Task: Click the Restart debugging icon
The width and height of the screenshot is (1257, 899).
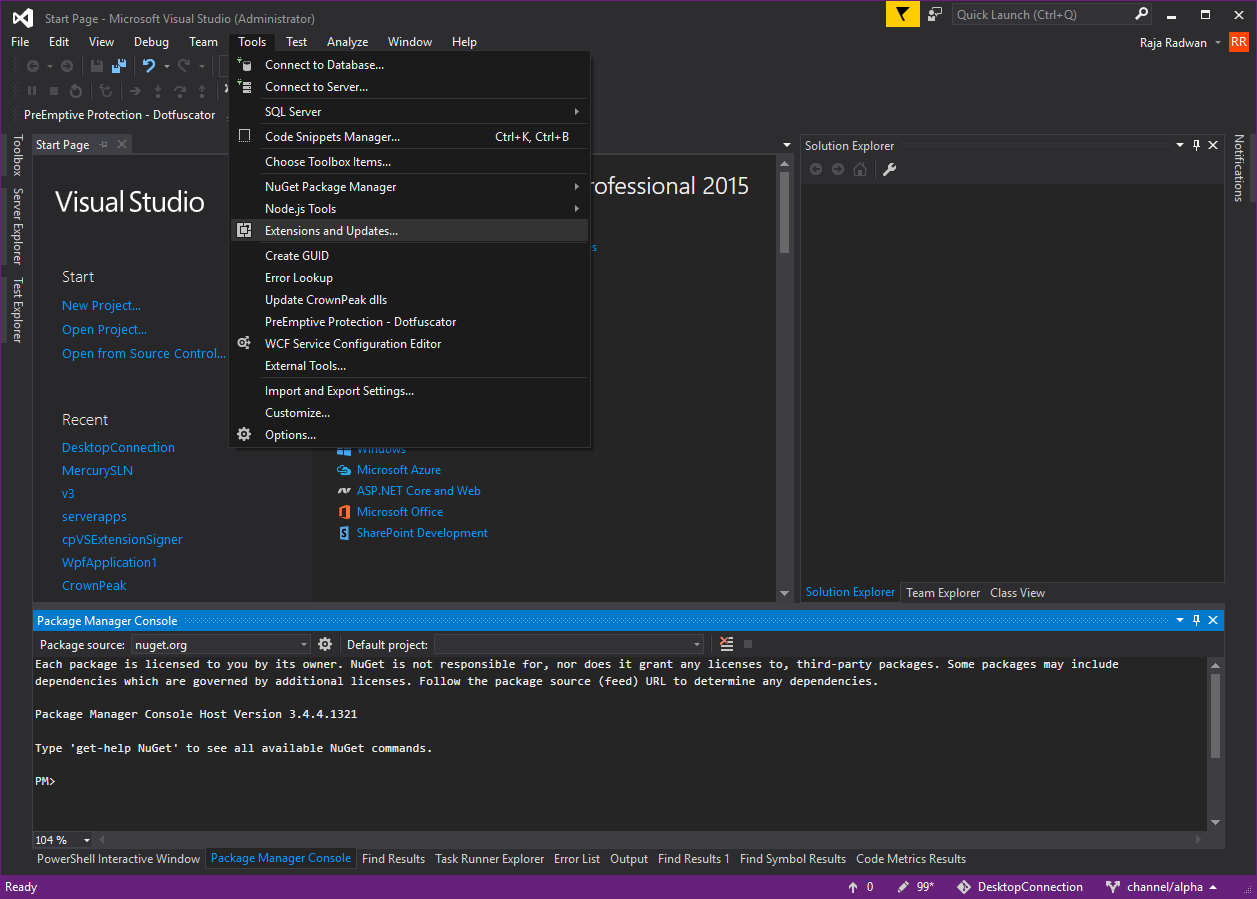Action: click(75, 91)
